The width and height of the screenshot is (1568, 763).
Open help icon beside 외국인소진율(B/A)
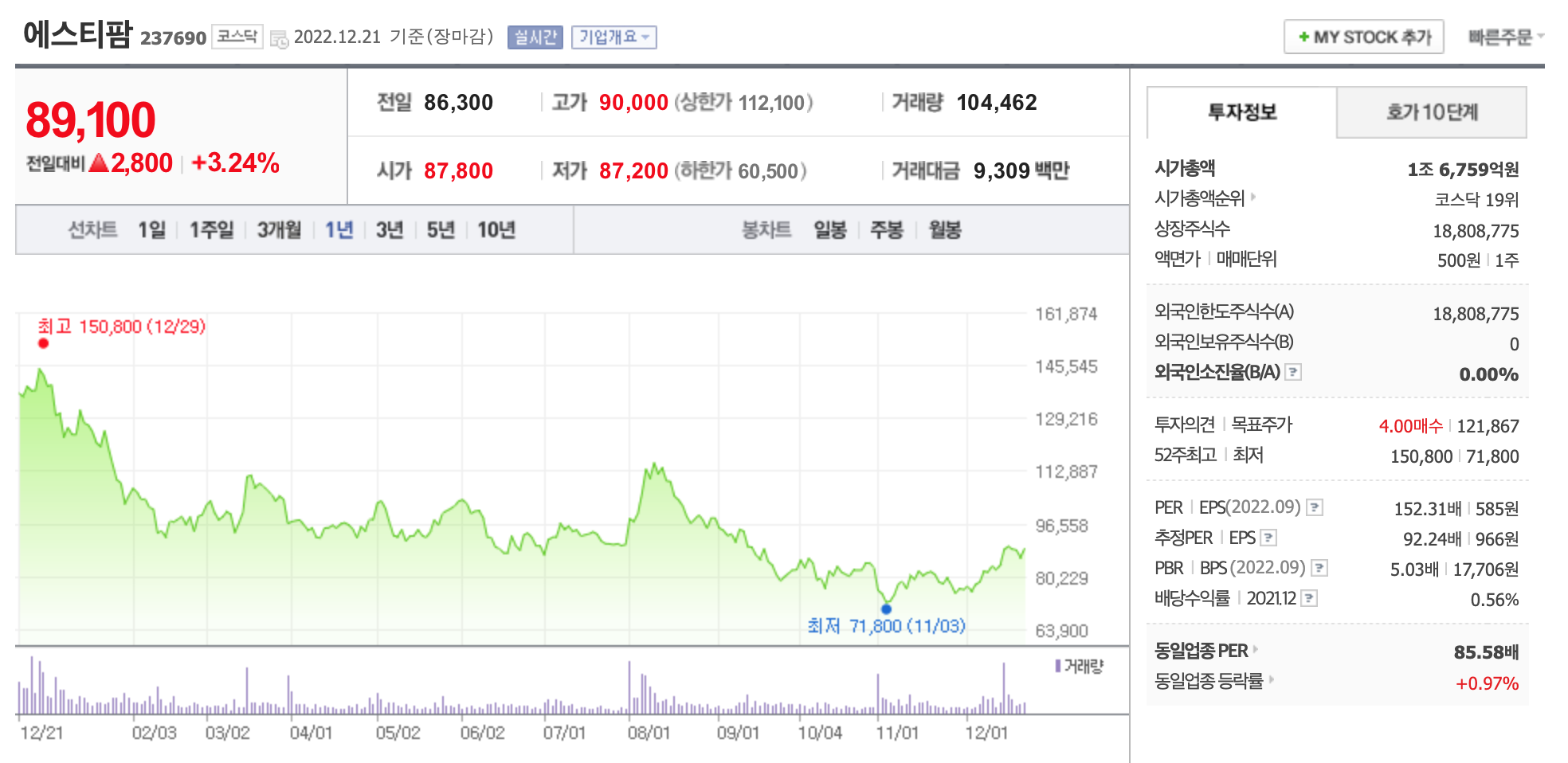point(1294,372)
